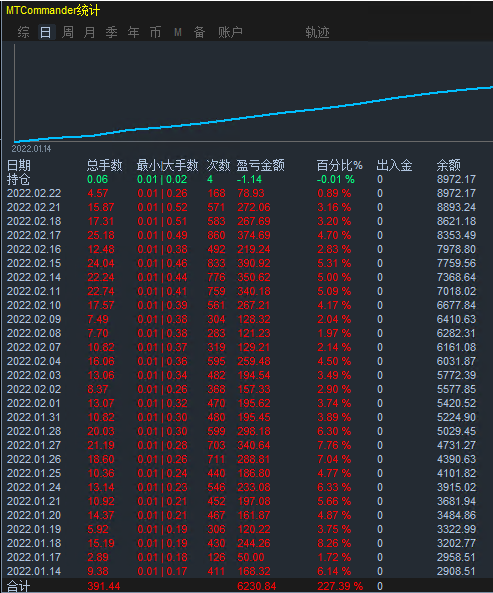Switch to the 季 quarterly tab
Image resolution: width=493 pixels, height=593 pixels.
pos(112,32)
